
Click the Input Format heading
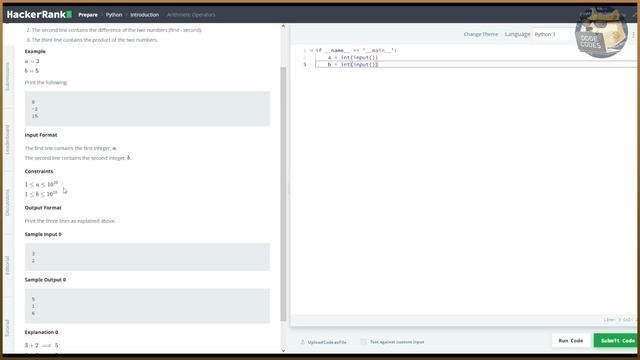pos(41,135)
